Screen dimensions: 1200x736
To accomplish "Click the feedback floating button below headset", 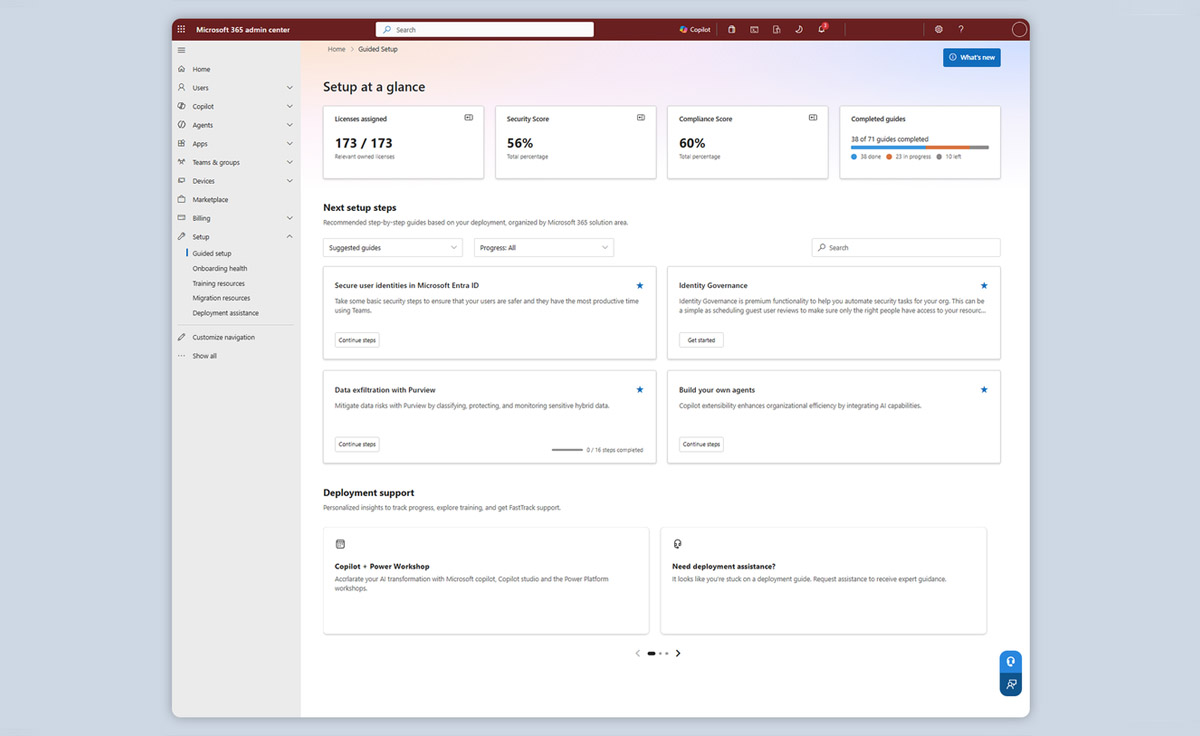I will (1011, 685).
